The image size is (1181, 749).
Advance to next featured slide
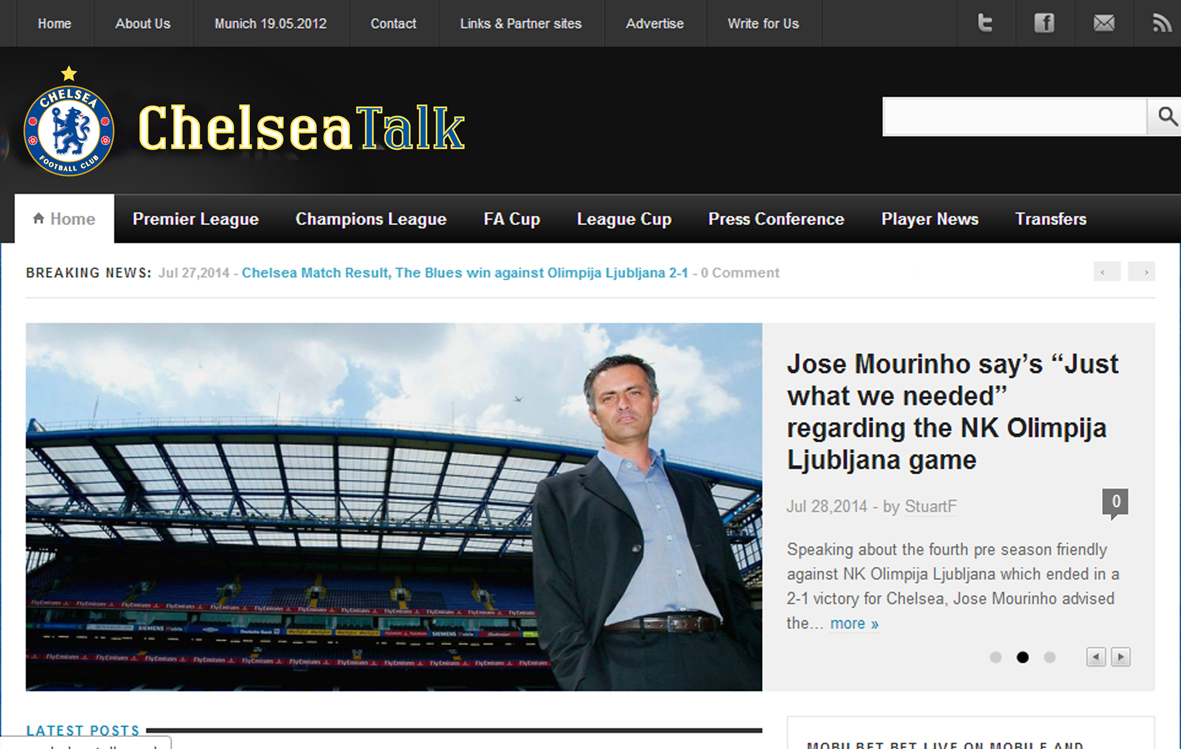(1121, 657)
